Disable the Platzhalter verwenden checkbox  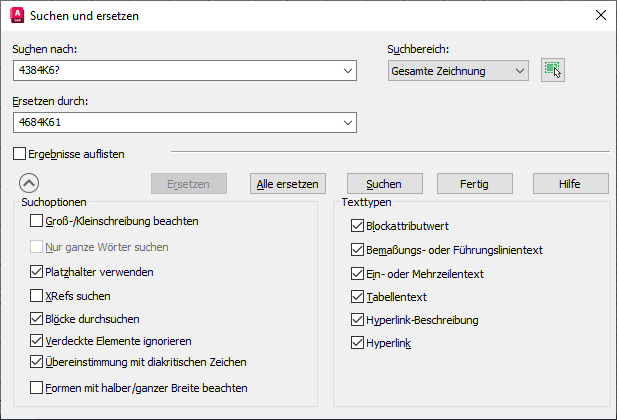tap(37, 271)
